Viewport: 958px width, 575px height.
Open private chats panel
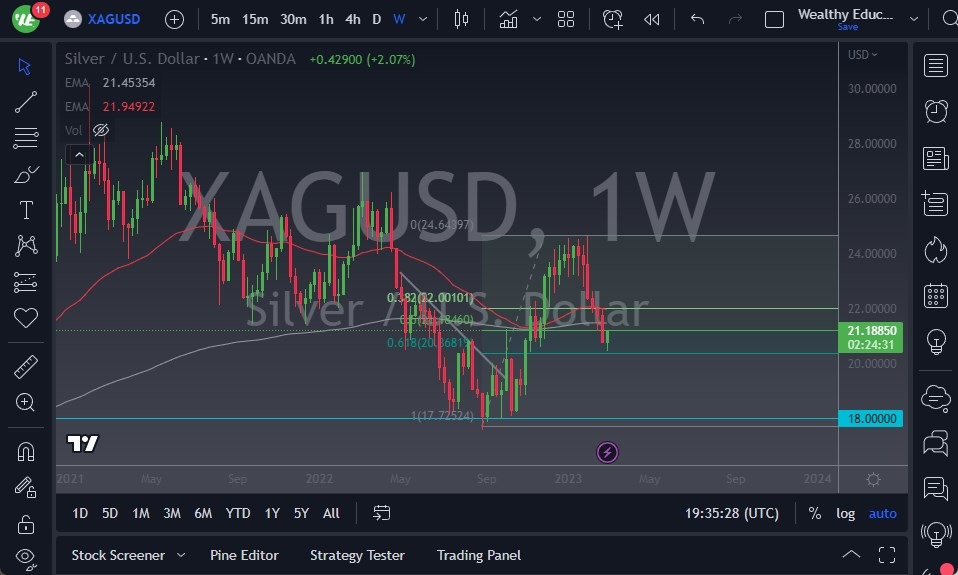(935, 443)
